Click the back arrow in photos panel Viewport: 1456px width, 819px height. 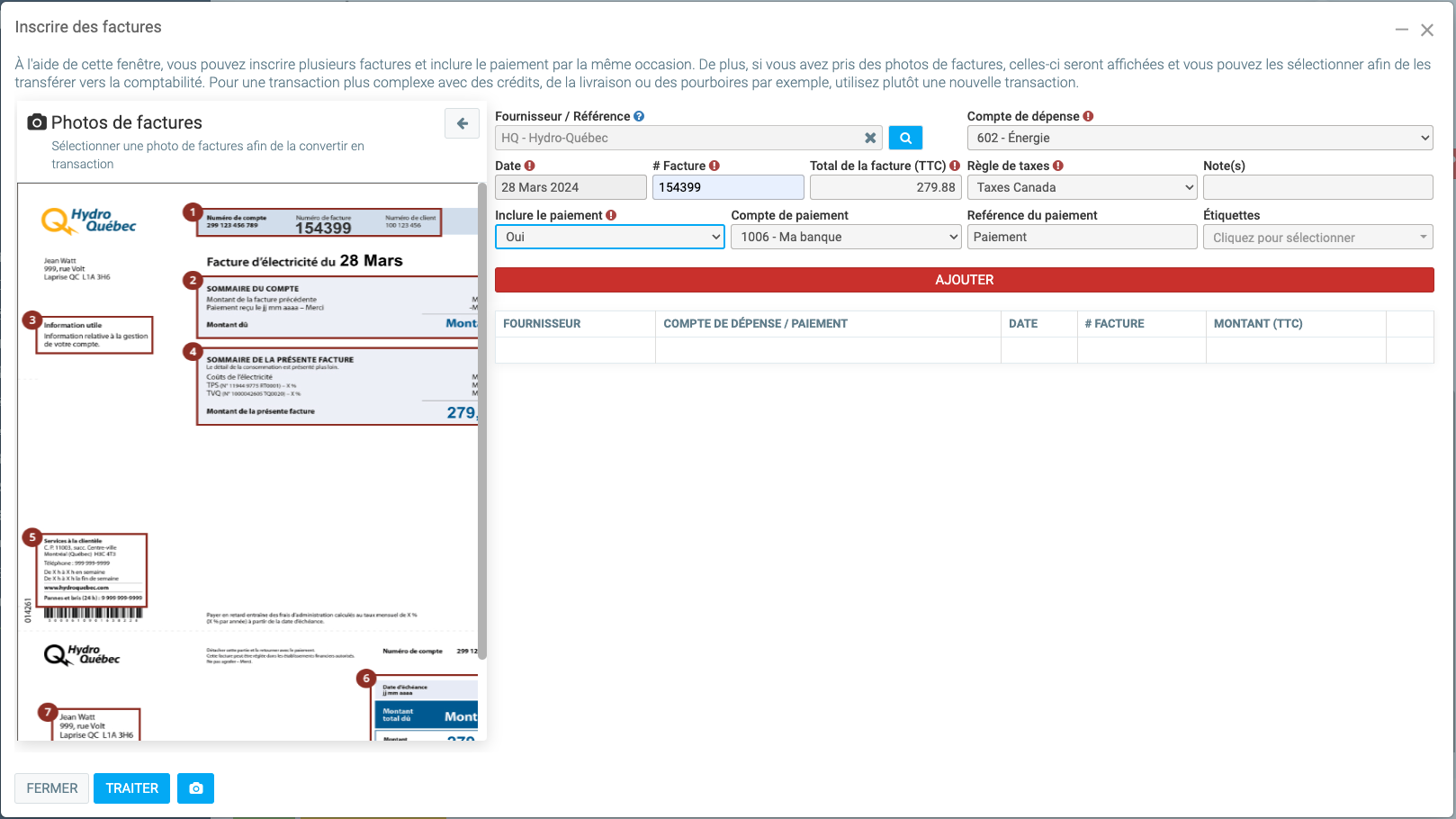pyautogui.click(x=462, y=124)
